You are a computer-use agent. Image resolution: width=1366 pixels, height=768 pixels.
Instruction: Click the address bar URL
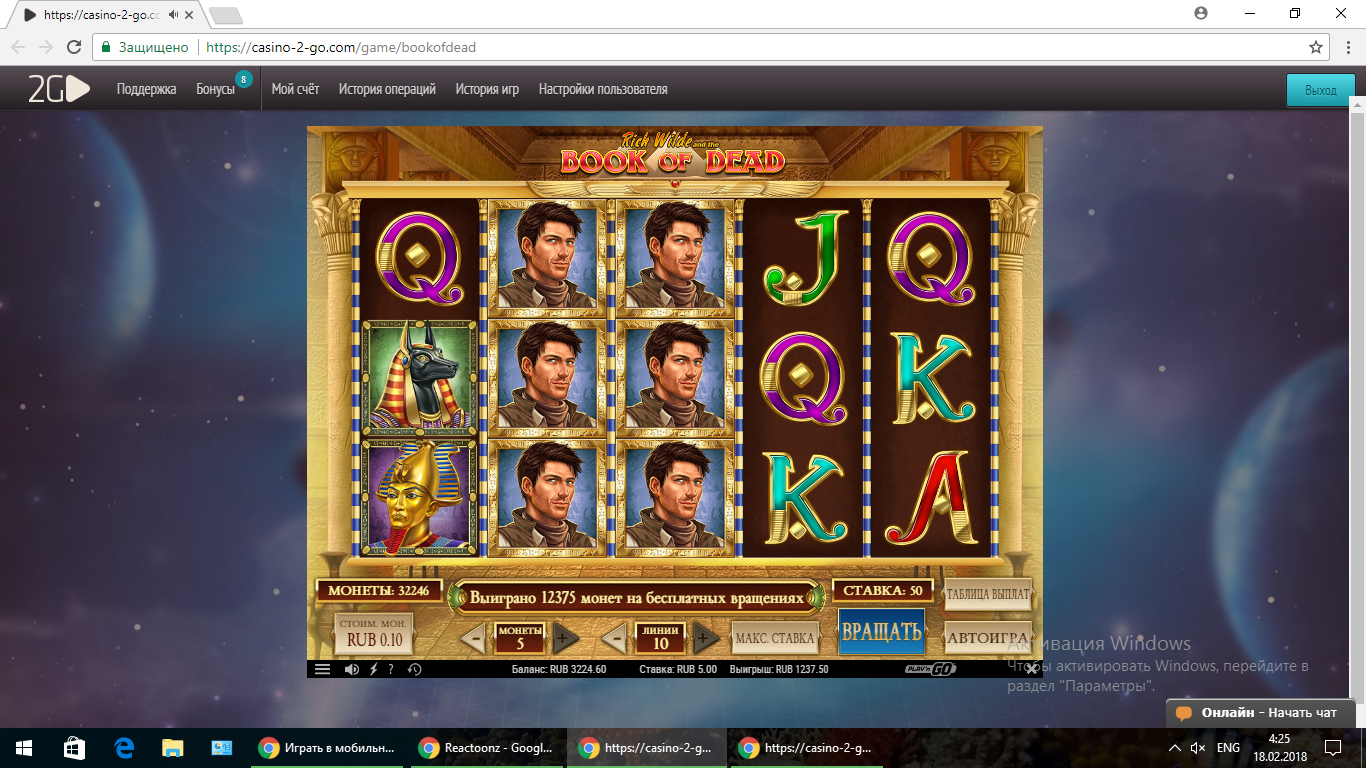coord(341,47)
